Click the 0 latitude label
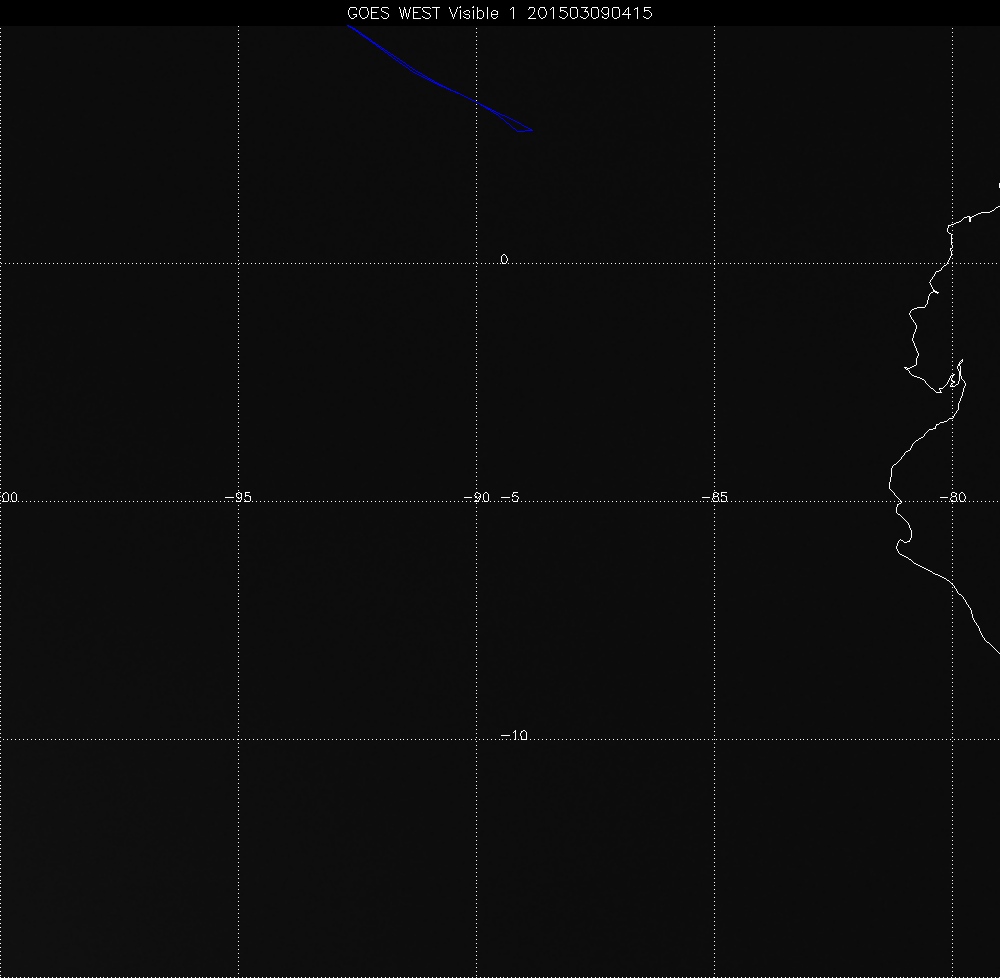 (x=504, y=260)
